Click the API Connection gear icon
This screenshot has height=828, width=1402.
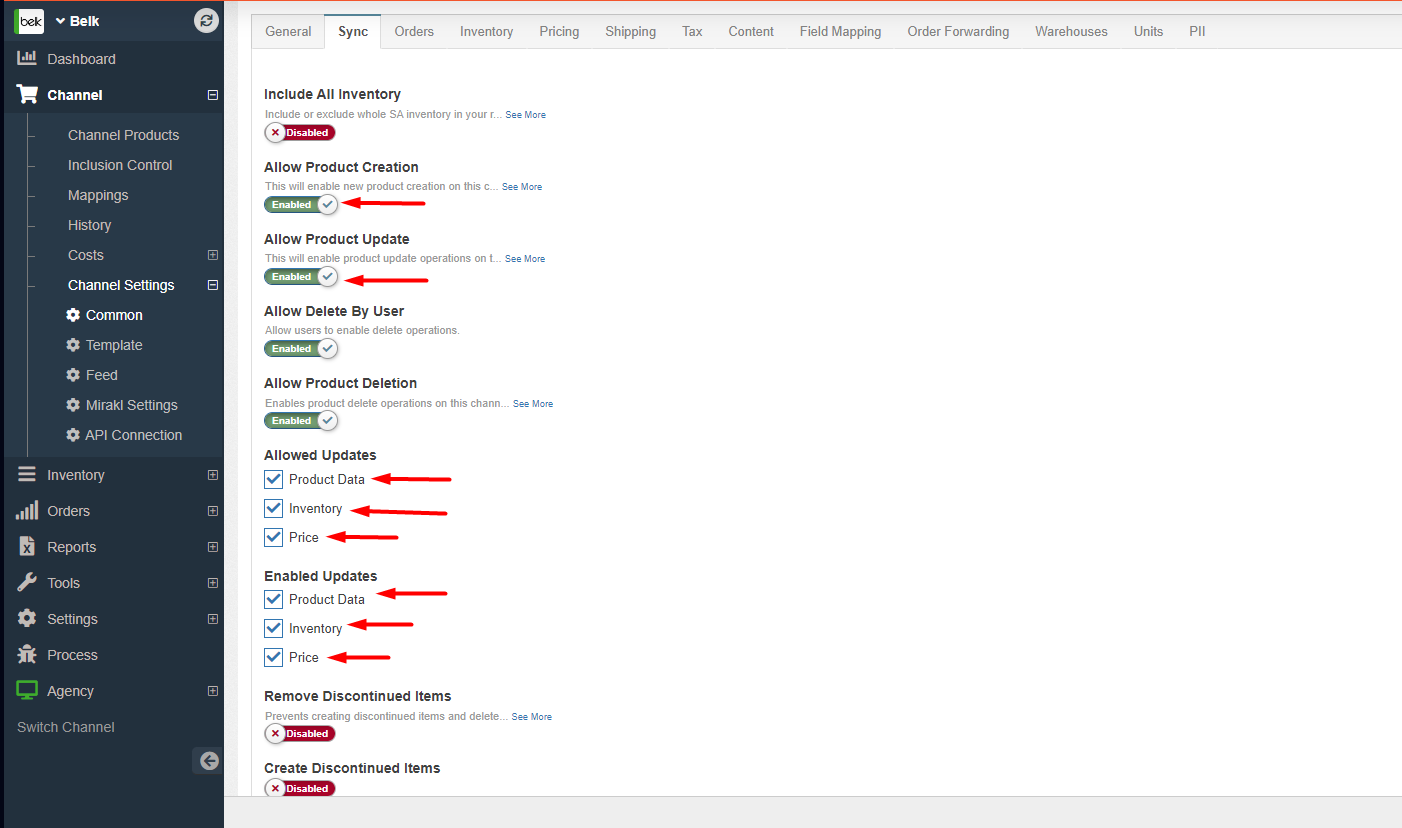point(73,435)
